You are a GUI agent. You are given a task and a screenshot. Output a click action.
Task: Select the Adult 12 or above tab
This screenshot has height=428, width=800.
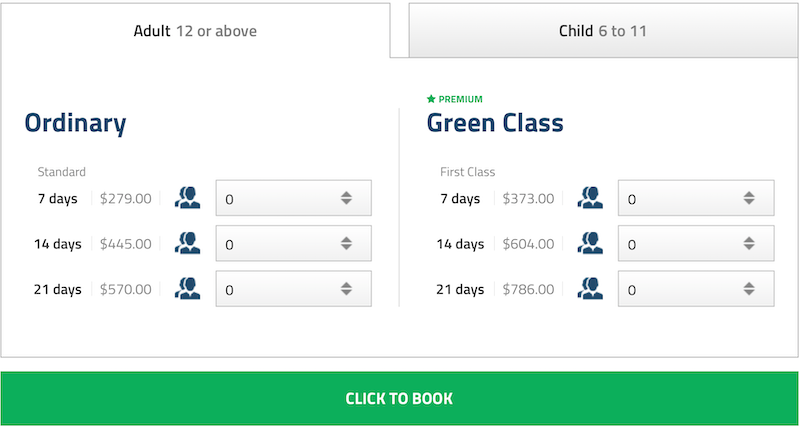(195, 31)
